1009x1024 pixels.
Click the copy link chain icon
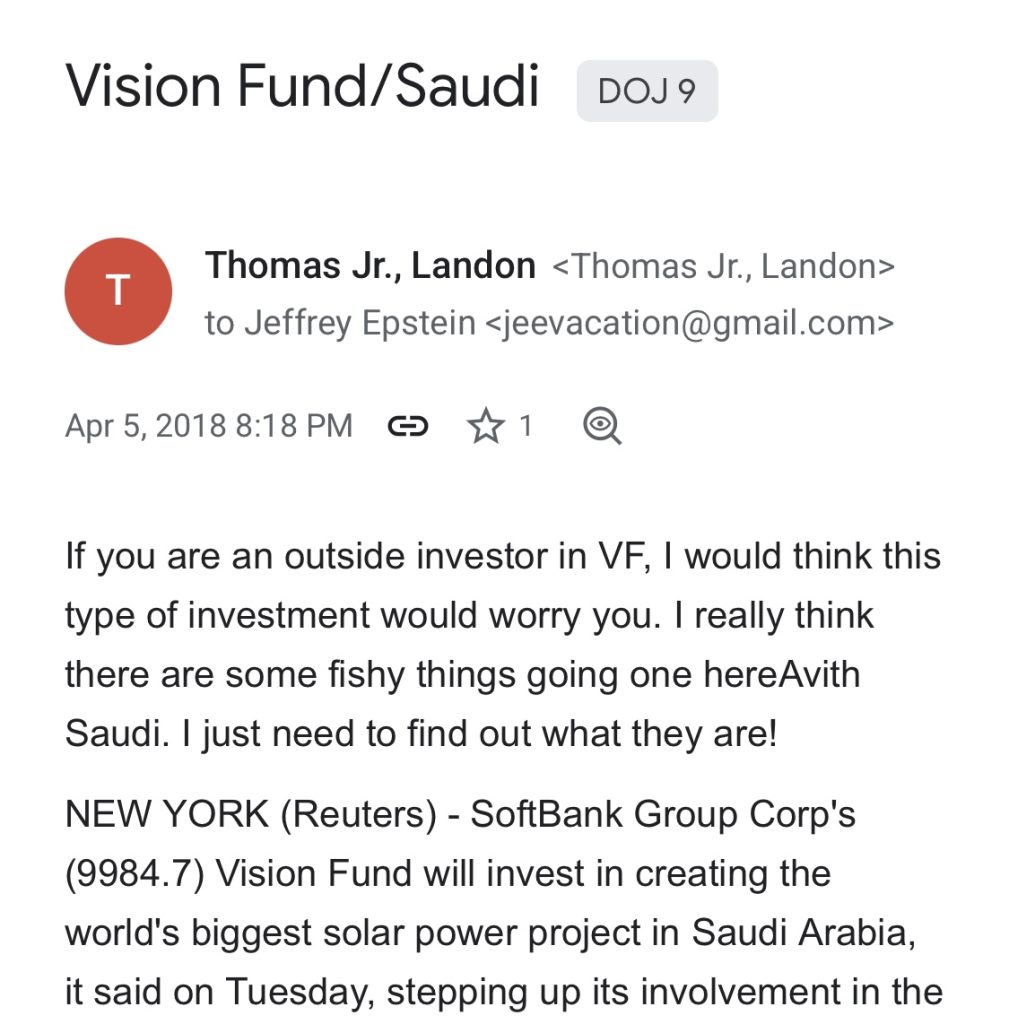[407, 427]
